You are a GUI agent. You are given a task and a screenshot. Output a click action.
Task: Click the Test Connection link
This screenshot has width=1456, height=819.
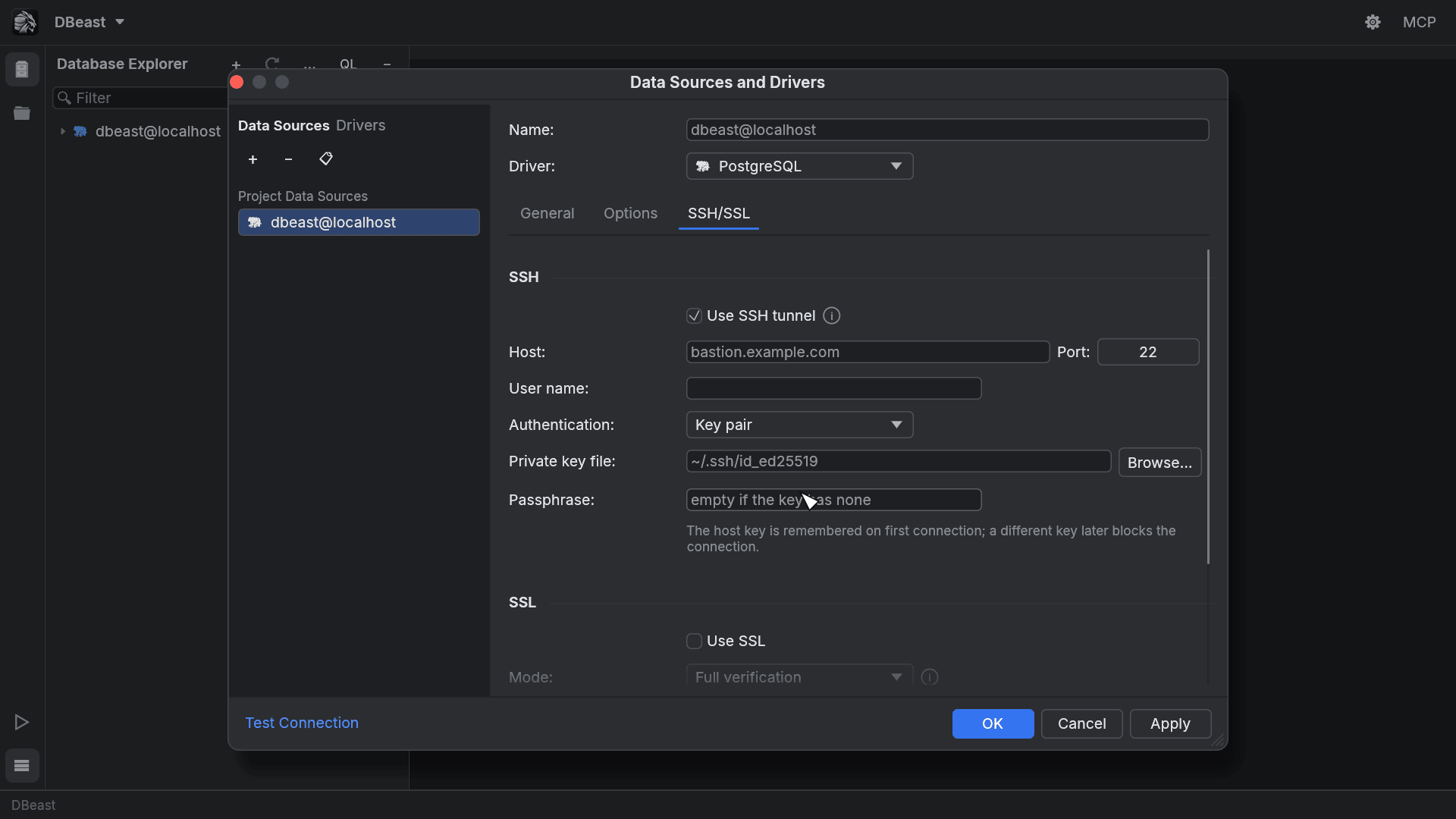(302, 723)
